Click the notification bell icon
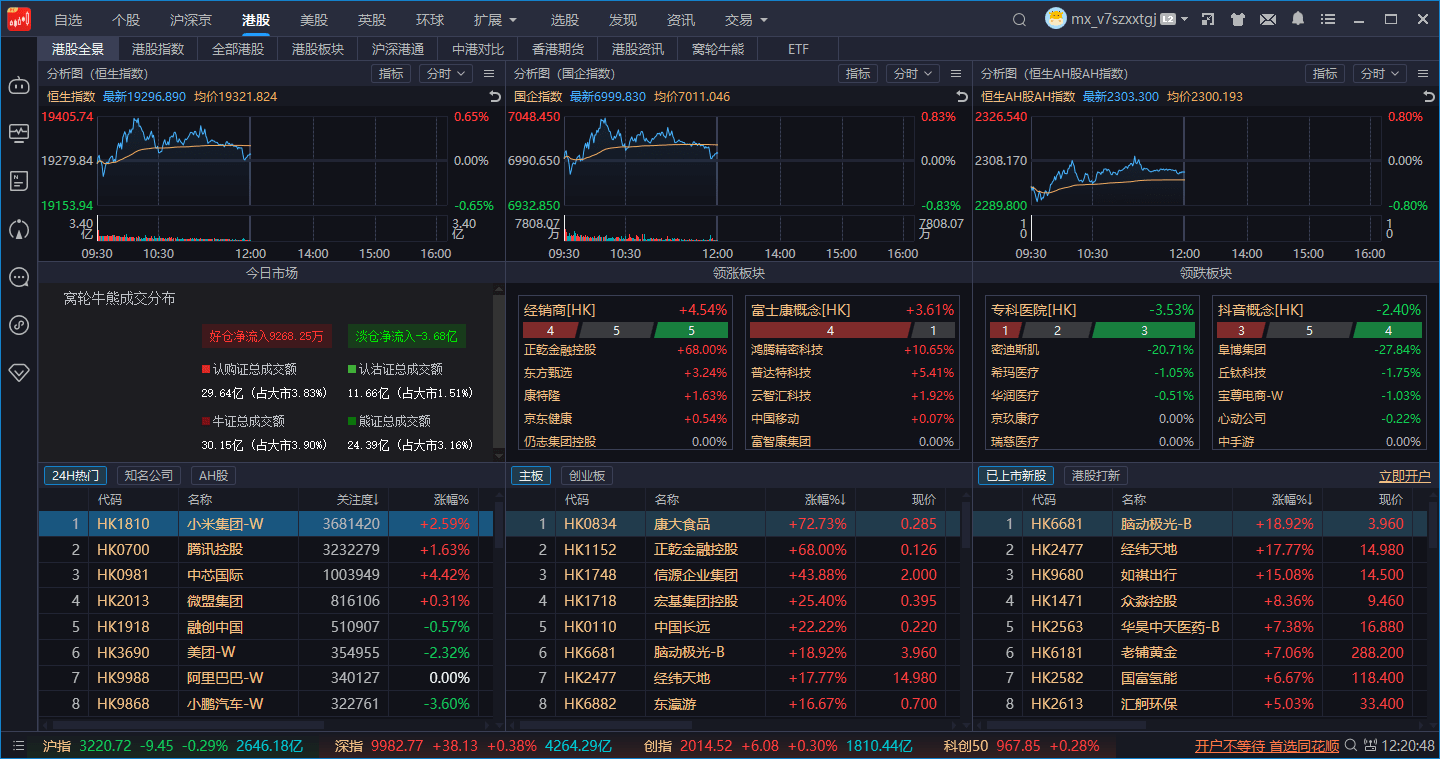This screenshot has width=1440, height=759. pos(1298,19)
